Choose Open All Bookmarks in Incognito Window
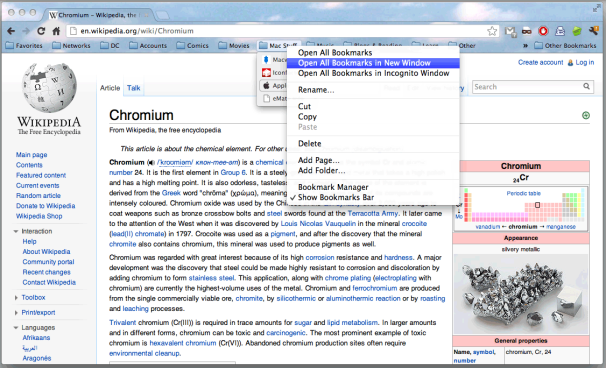 pyautogui.click(x=373, y=73)
